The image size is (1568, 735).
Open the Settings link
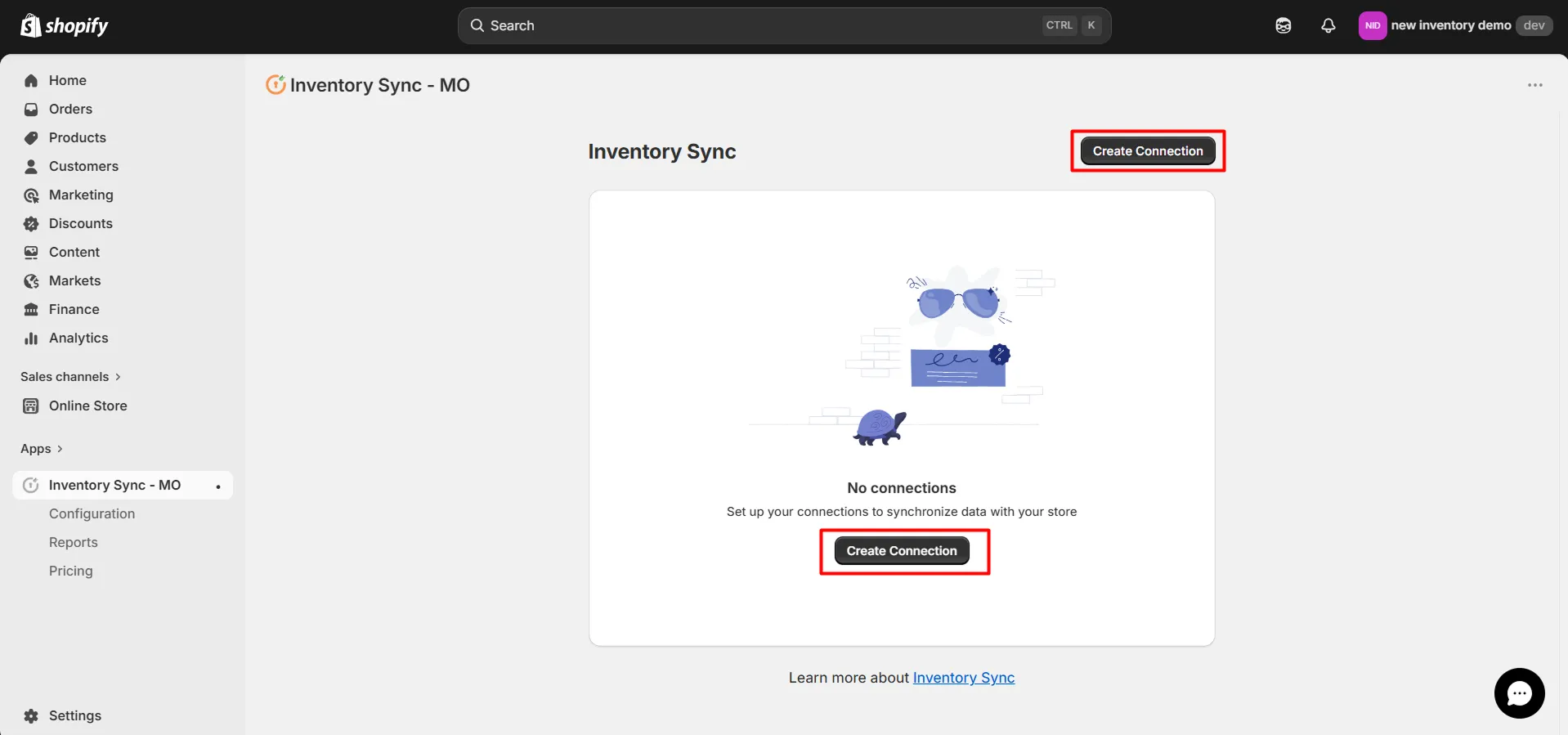(x=75, y=715)
